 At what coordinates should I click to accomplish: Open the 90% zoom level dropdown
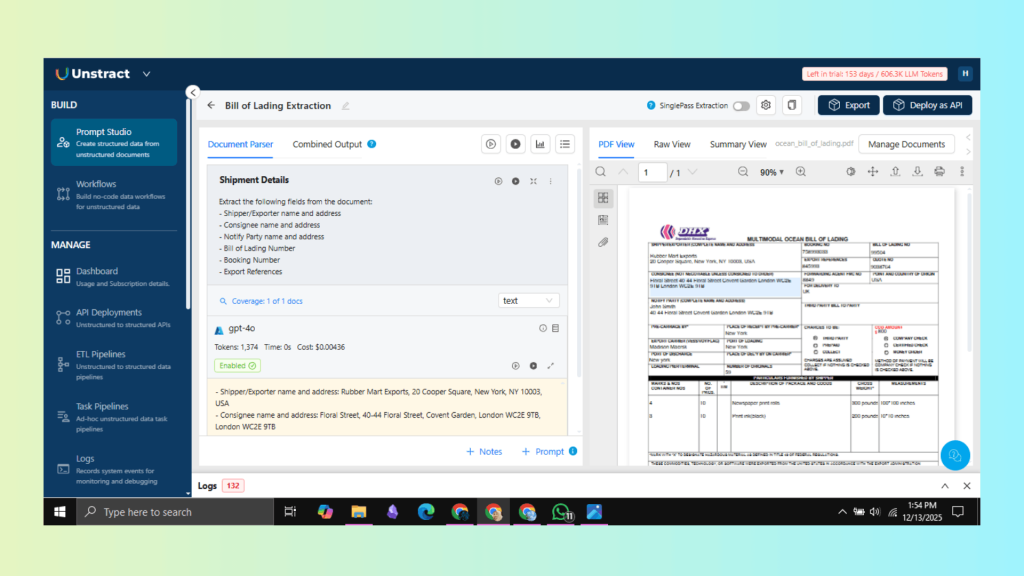[772, 172]
